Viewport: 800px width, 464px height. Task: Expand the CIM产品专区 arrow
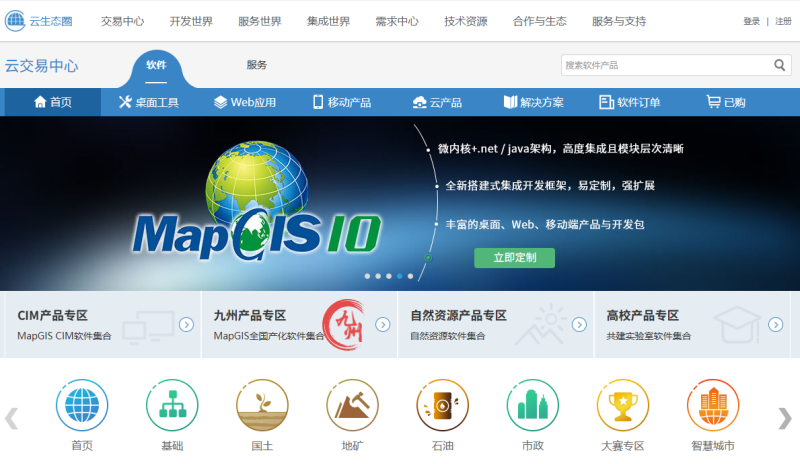click(186, 324)
